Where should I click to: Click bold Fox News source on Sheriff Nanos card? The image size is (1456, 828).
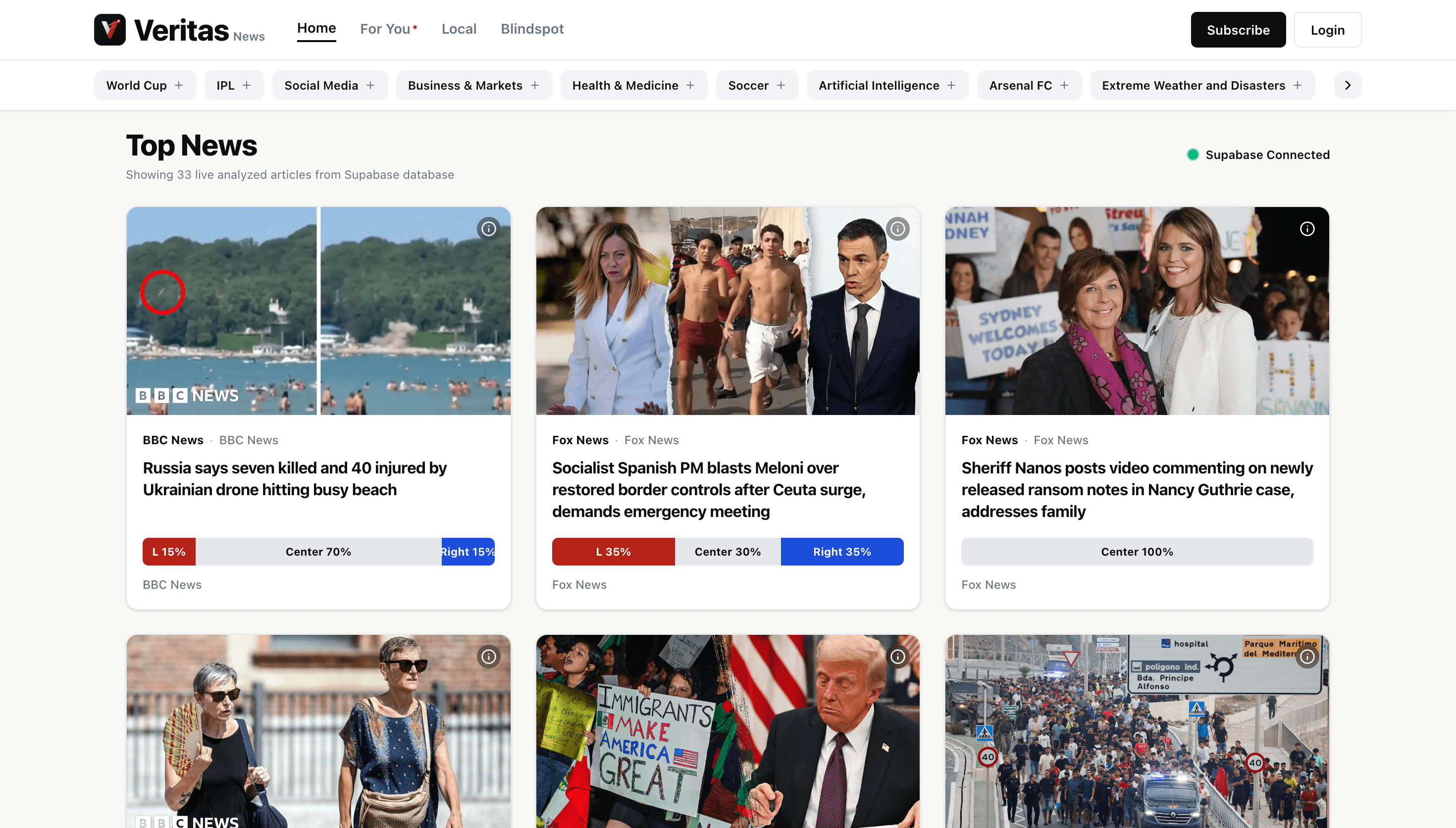click(x=989, y=440)
